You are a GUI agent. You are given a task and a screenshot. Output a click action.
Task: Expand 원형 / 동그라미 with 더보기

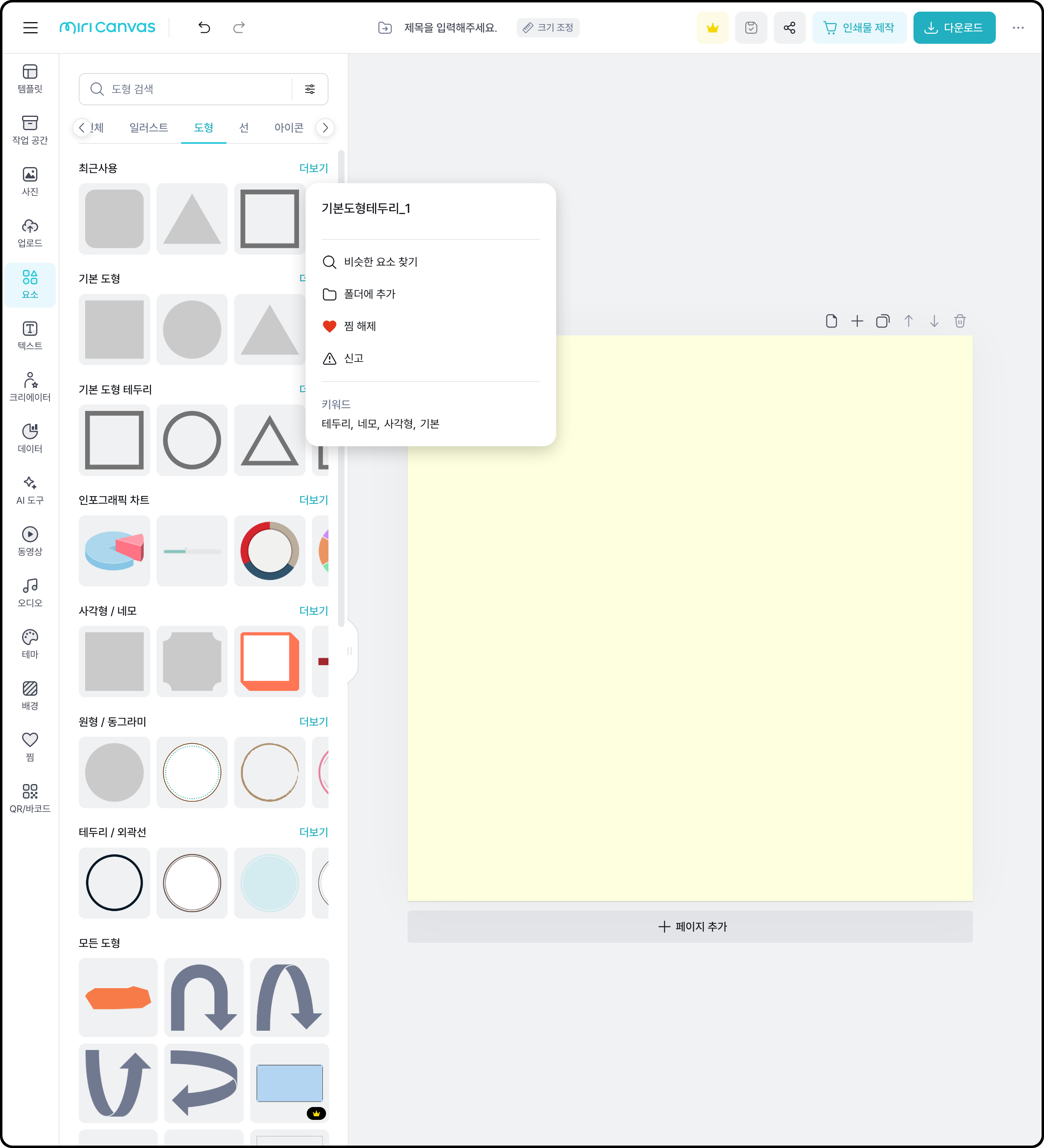[x=314, y=721]
